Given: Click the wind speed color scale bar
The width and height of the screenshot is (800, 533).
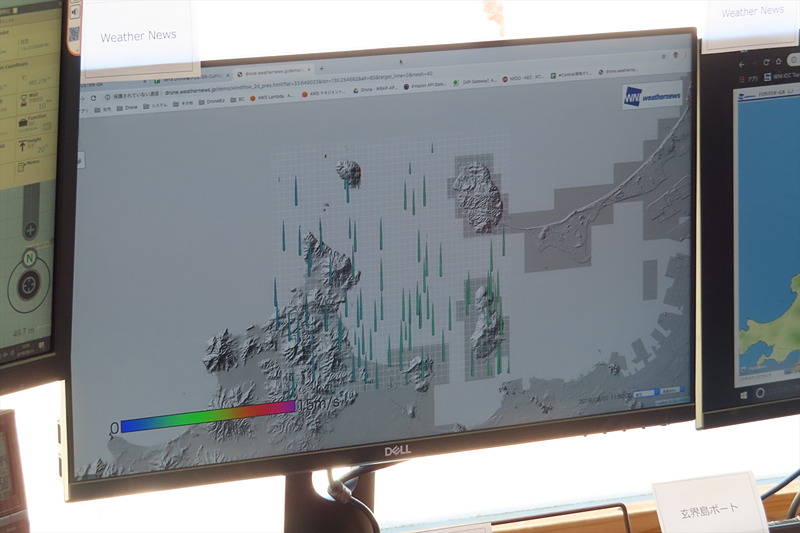Looking at the screenshot, I should click(x=208, y=417).
